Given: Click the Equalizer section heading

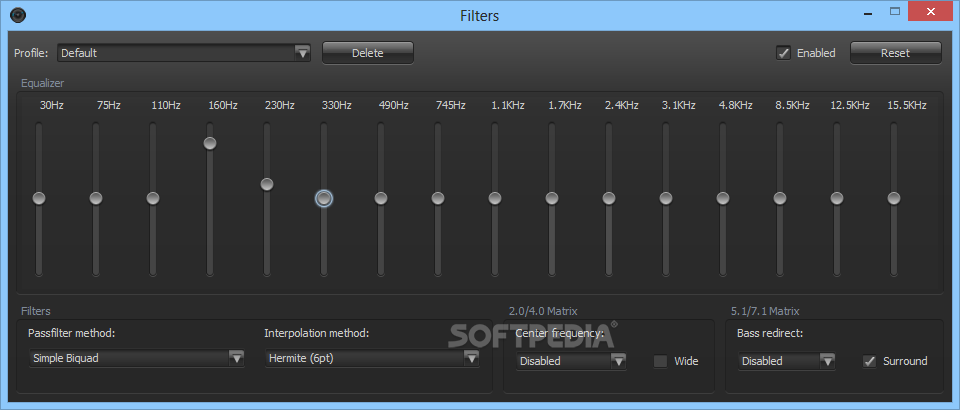Looking at the screenshot, I should coord(42,83).
